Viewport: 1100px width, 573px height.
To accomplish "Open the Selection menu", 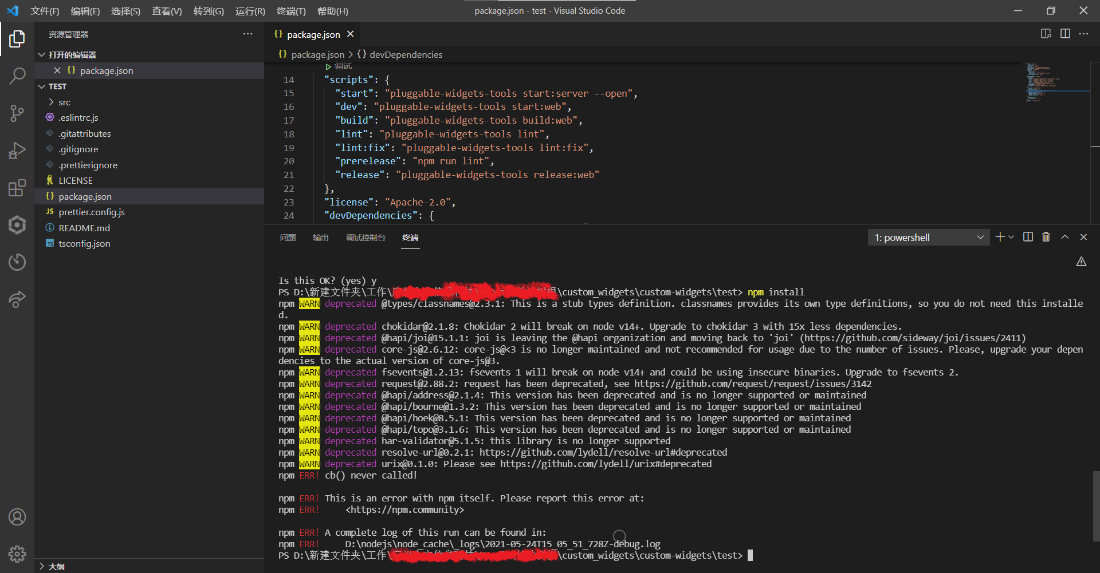I will coord(126,11).
